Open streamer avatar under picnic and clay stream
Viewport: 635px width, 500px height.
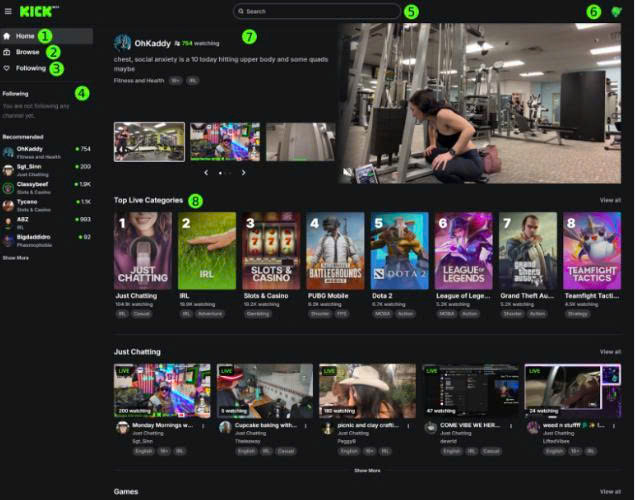pos(328,428)
